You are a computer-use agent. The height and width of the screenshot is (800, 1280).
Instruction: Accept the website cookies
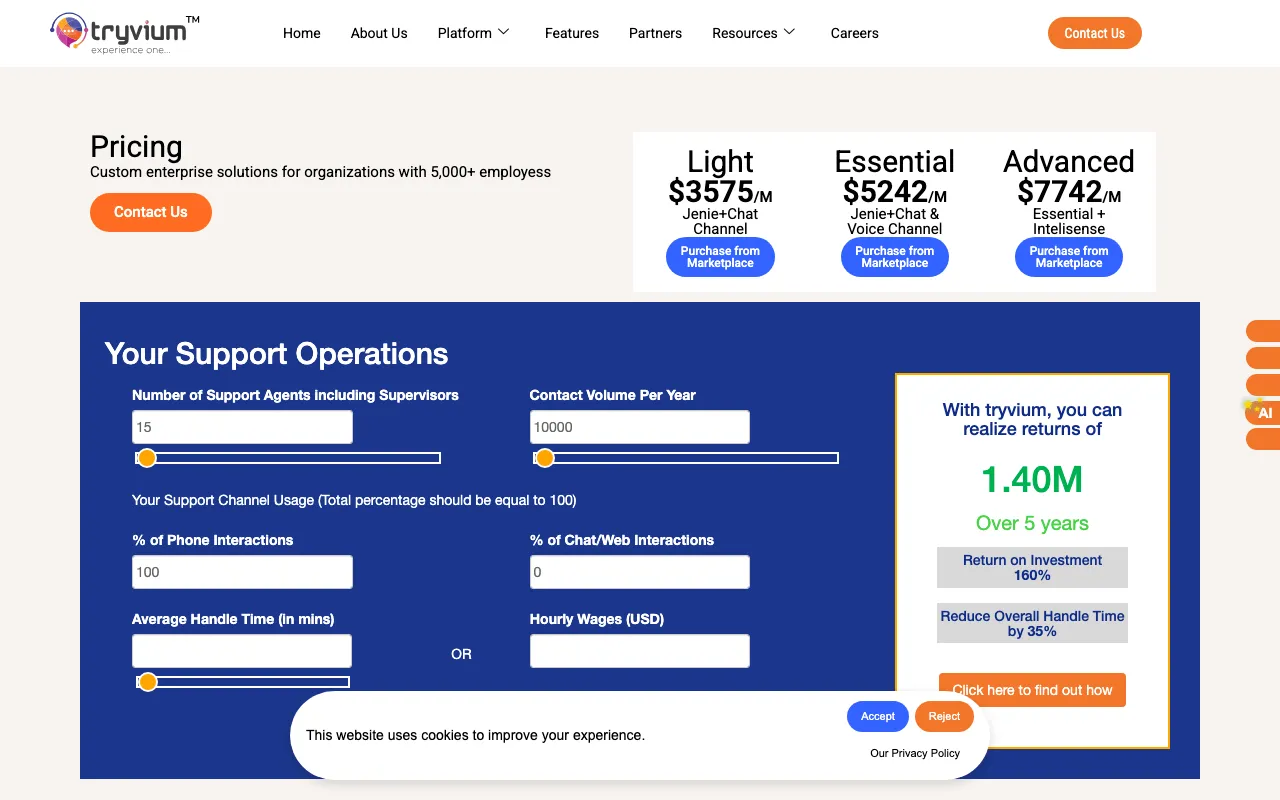point(878,716)
